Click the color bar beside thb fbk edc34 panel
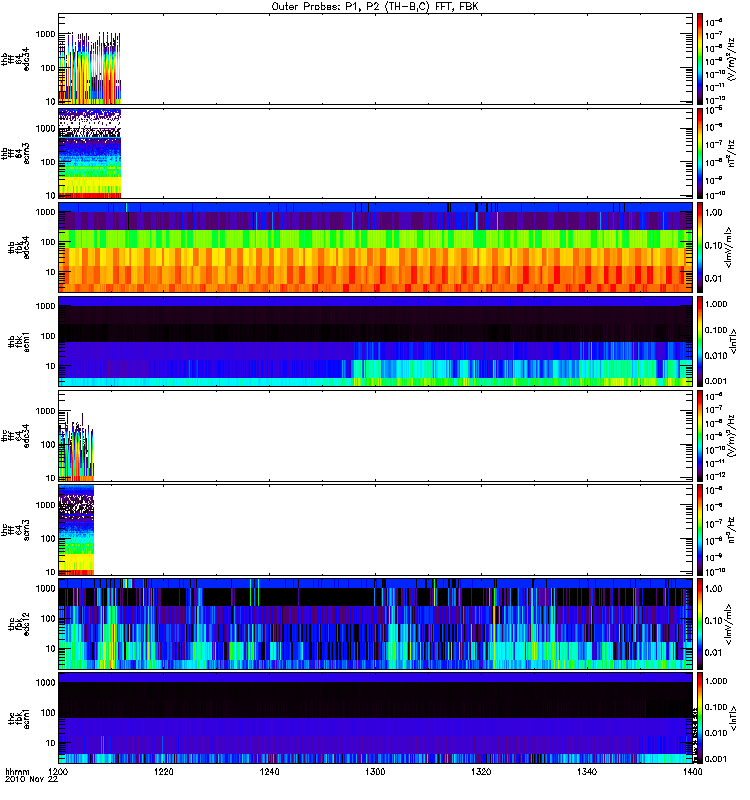 pos(700,247)
